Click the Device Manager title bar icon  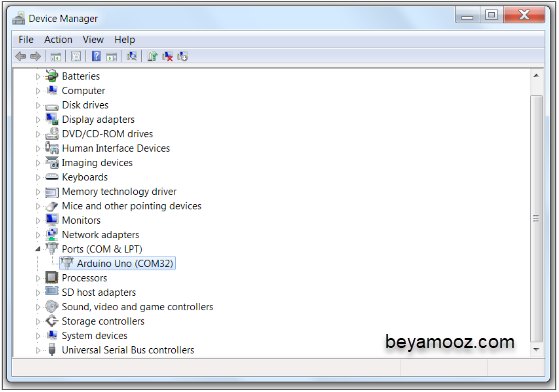(19, 18)
